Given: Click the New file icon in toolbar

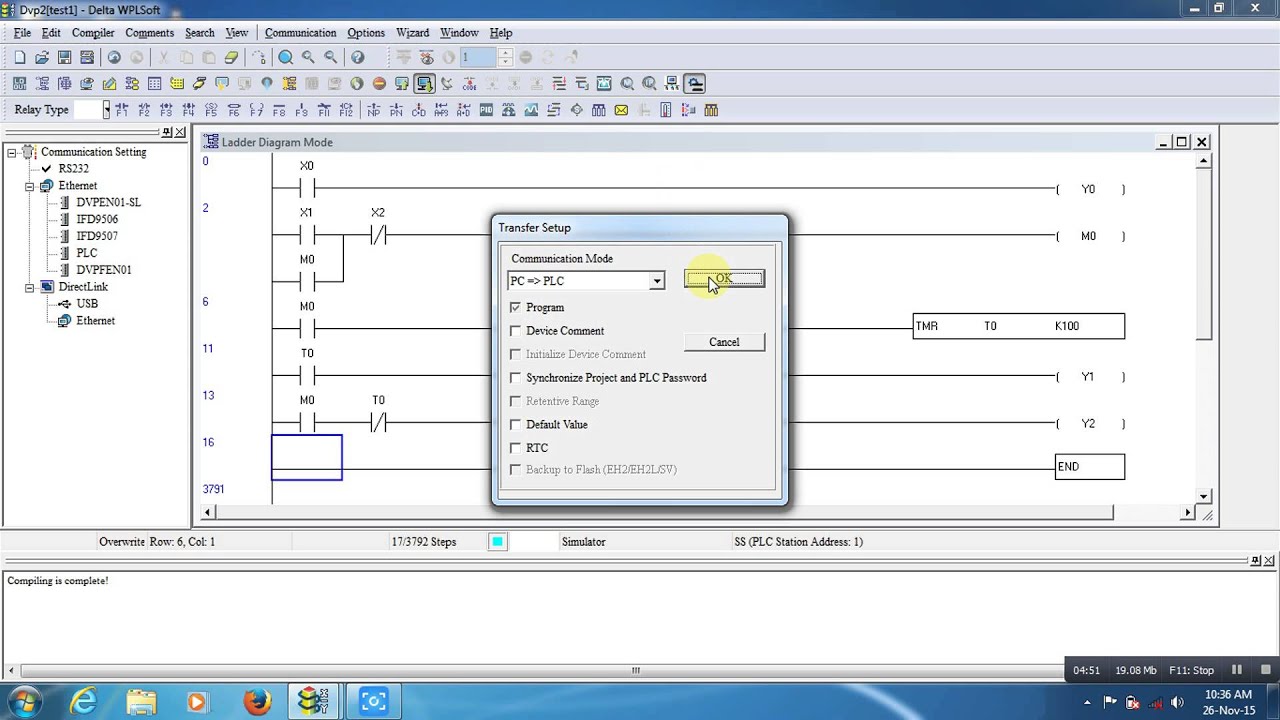Looking at the screenshot, I should click(x=19, y=58).
